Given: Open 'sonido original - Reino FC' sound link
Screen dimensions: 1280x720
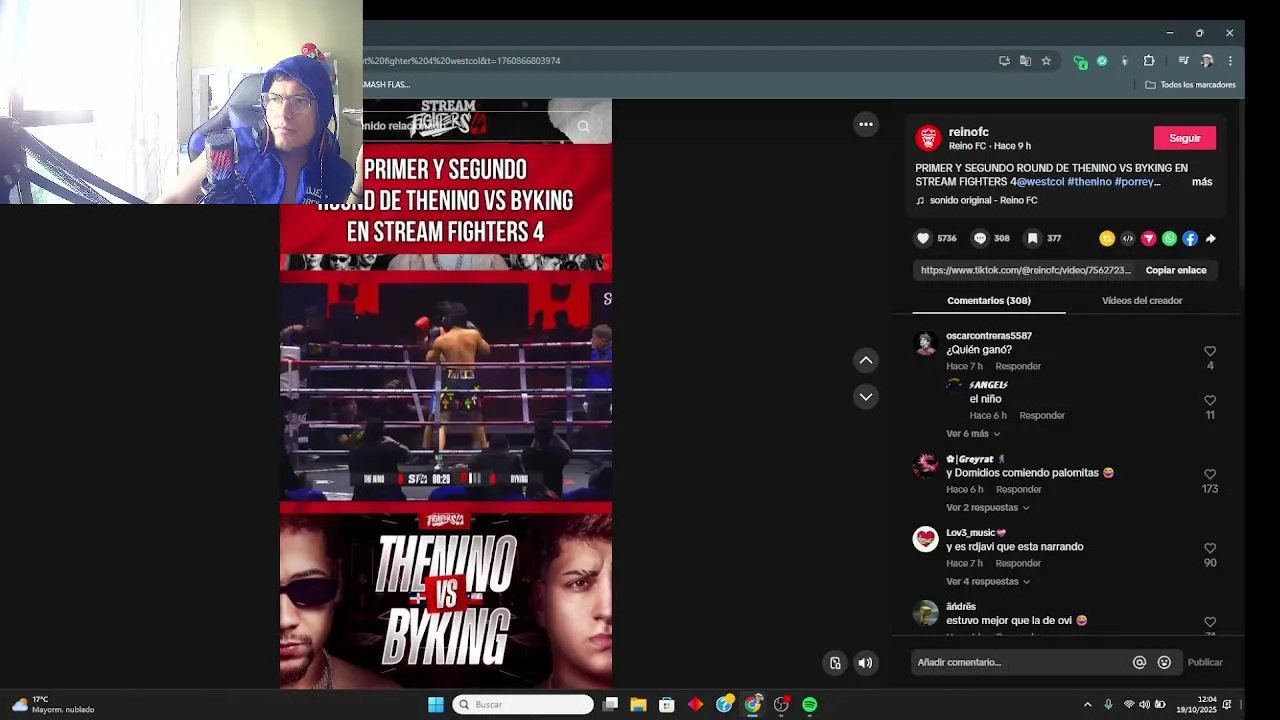Looking at the screenshot, I should [x=983, y=201].
